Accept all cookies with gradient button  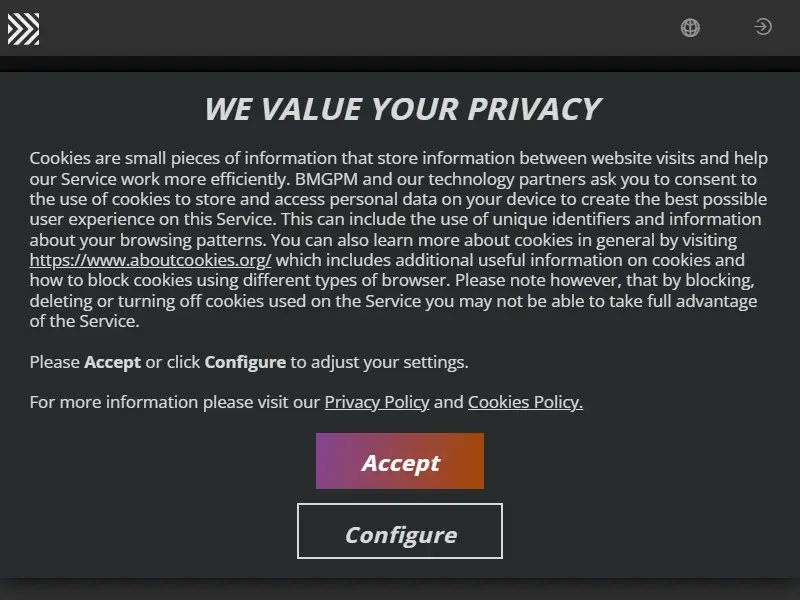click(399, 461)
